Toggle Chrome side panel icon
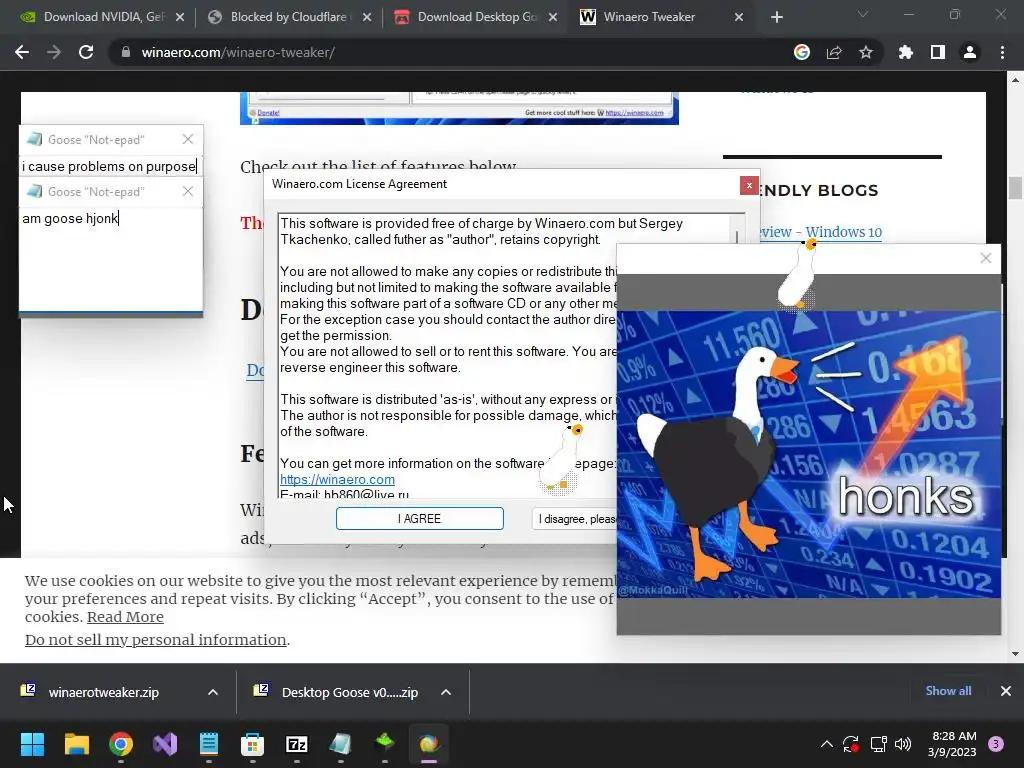Viewport: 1024px width, 768px height. coord(938,52)
